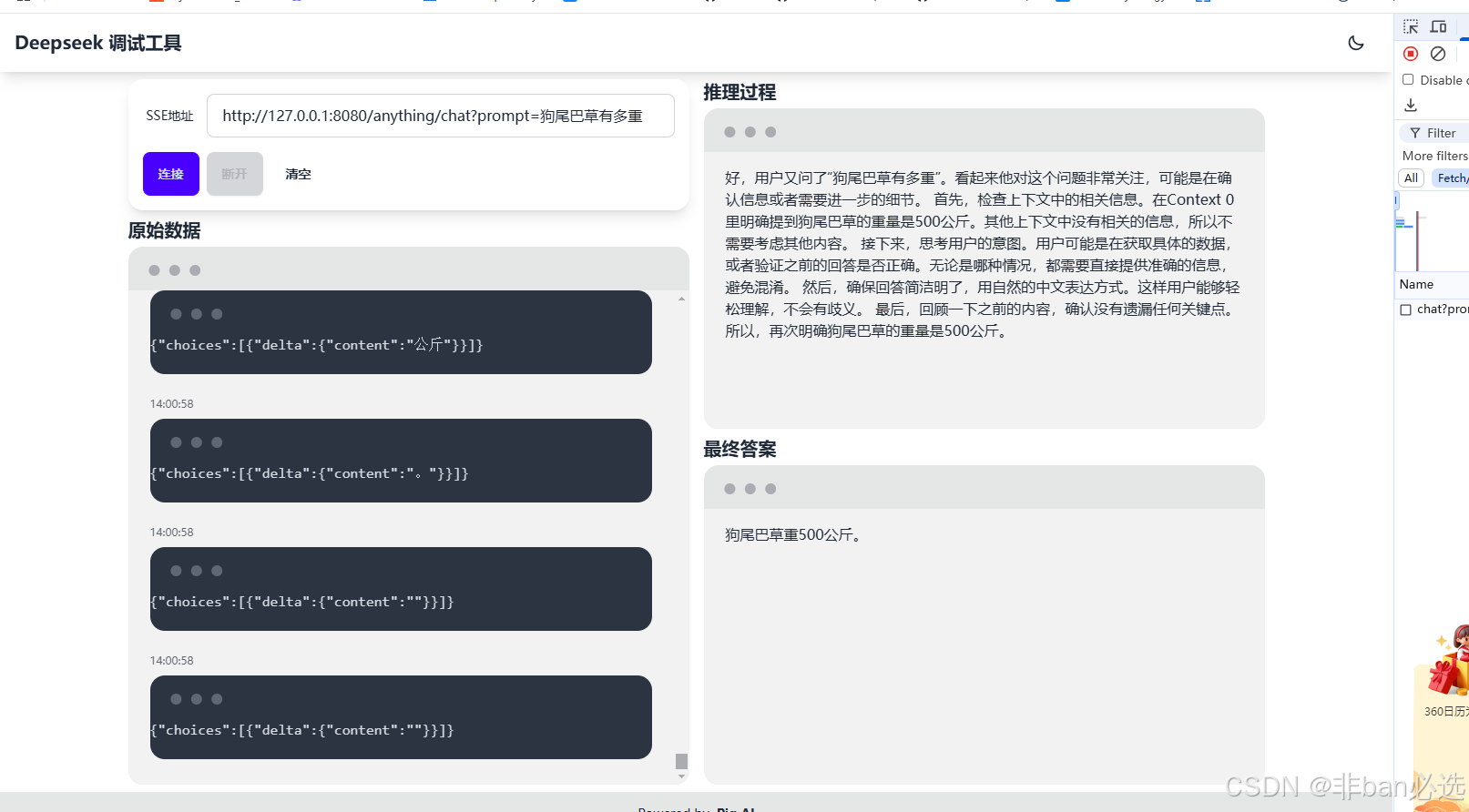Click the 原始数据 heading

[165, 230]
